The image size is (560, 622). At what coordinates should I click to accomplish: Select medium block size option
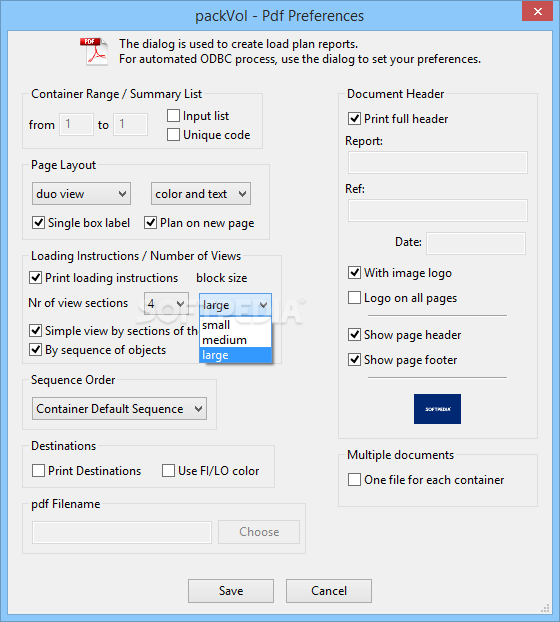235,340
